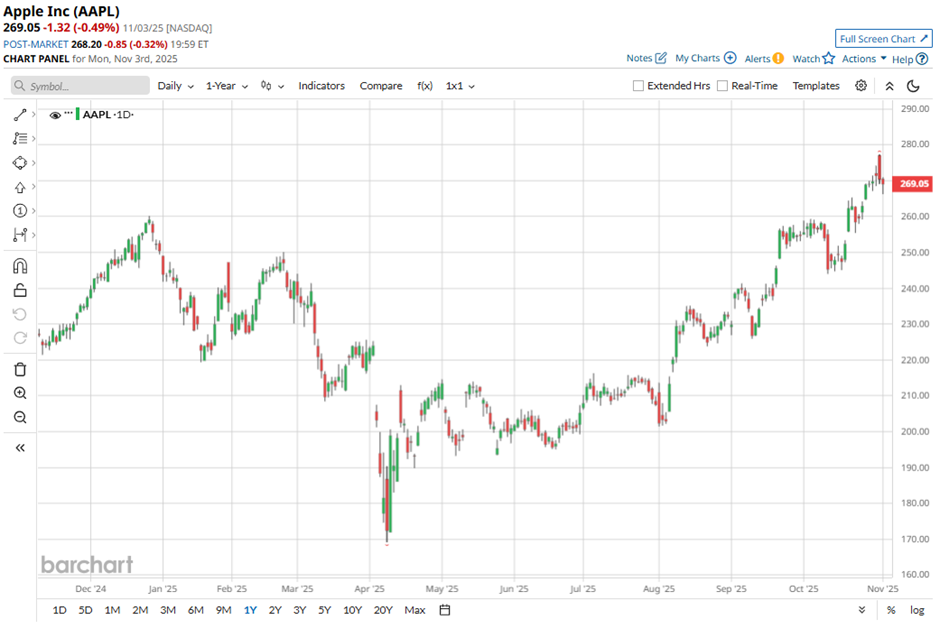Enable the Real-Time checkbox

pos(722,86)
